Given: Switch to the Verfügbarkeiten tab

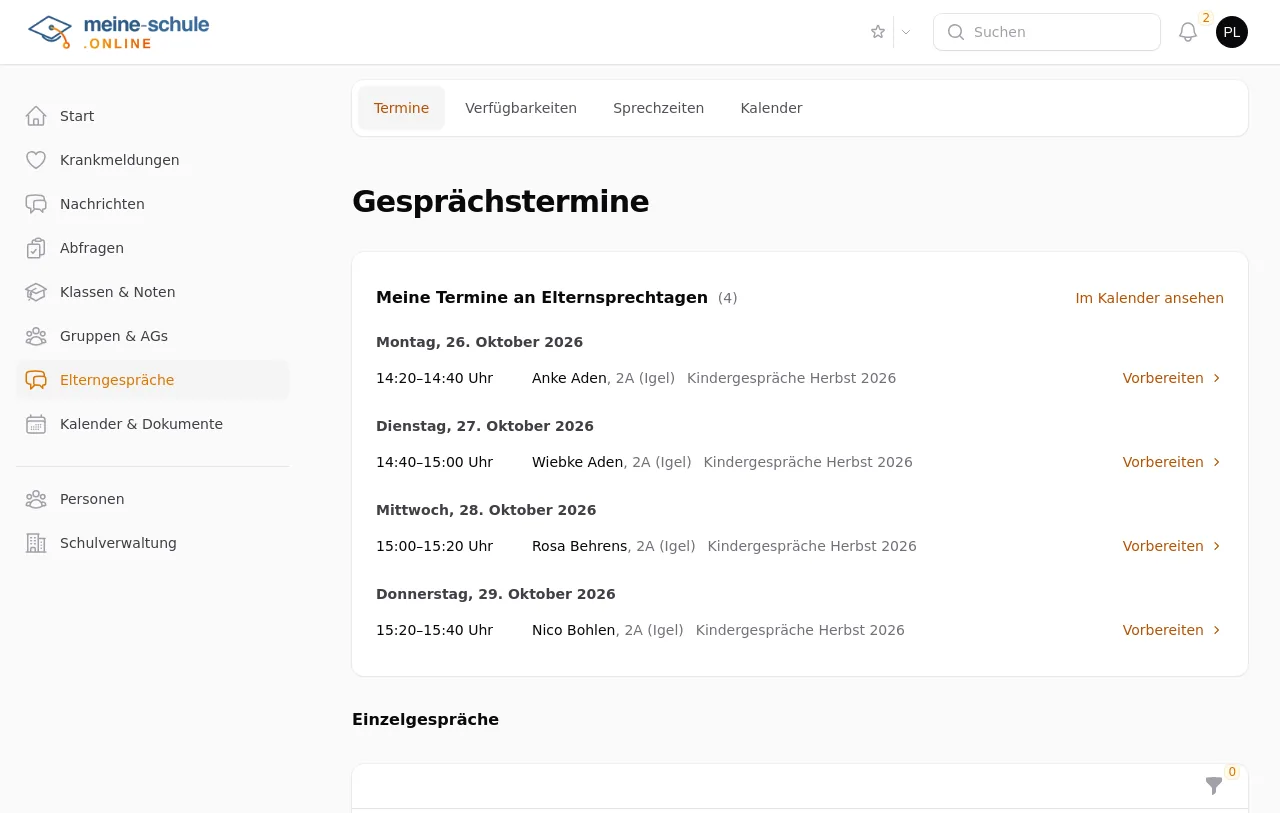Looking at the screenshot, I should pyautogui.click(x=521, y=108).
